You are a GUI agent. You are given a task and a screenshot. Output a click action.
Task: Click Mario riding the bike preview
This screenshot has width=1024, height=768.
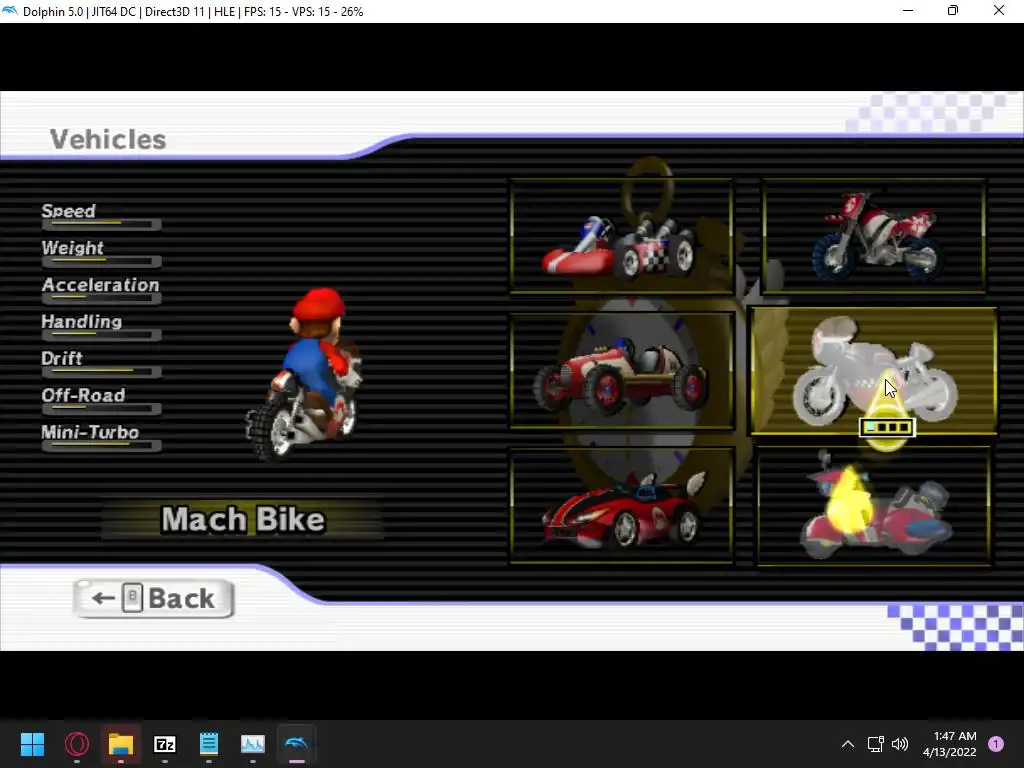pyautogui.click(x=304, y=374)
